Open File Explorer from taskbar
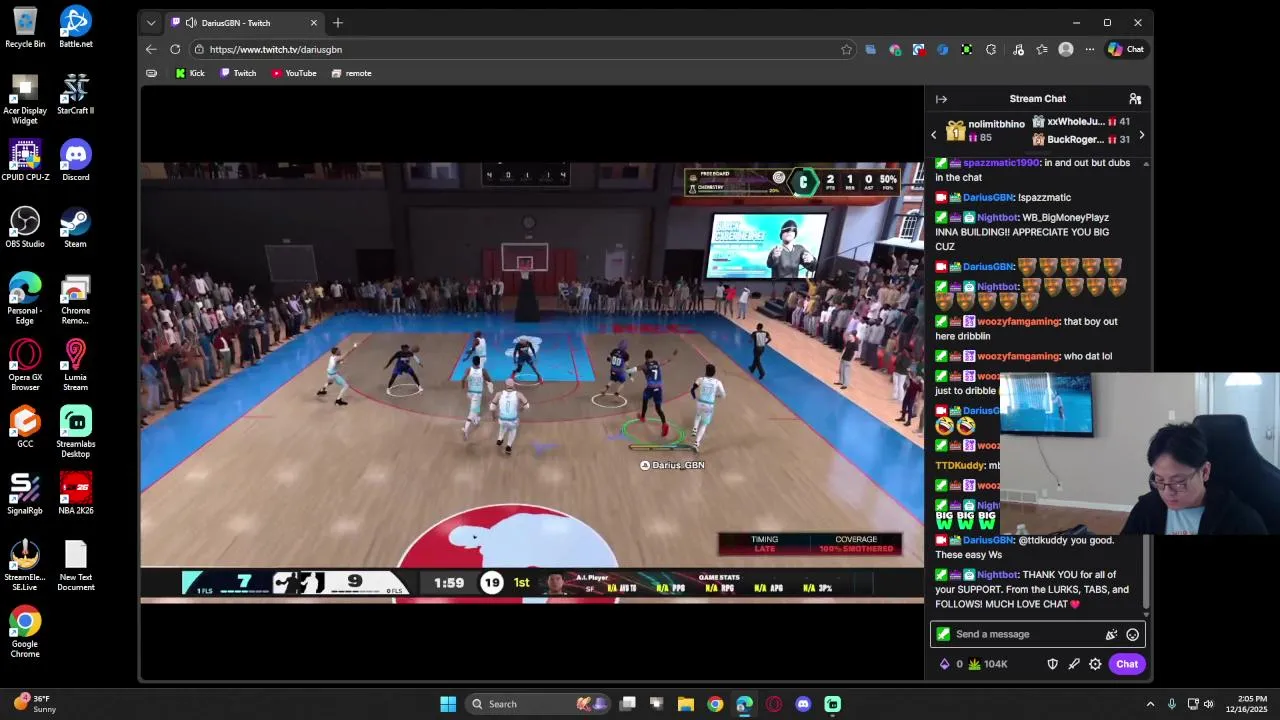The image size is (1280, 720). [686, 704]
